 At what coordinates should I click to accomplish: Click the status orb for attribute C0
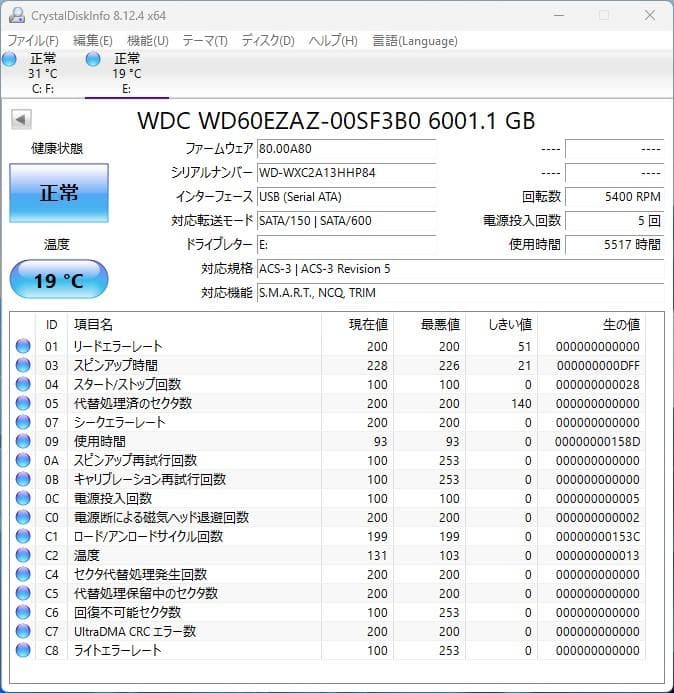pos(23,517)
